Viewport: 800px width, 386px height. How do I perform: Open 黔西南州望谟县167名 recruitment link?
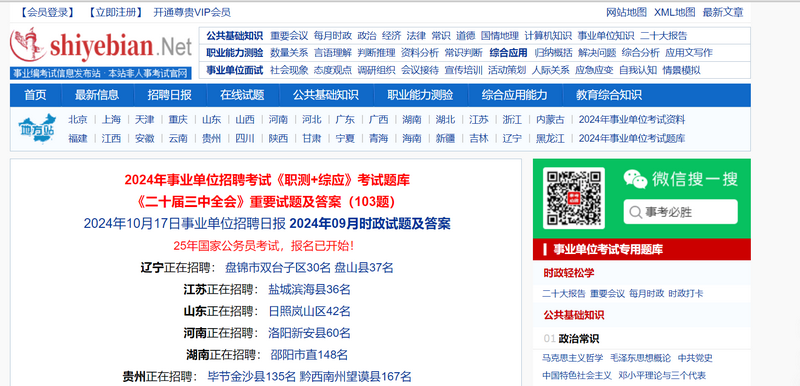coord(356,377)
